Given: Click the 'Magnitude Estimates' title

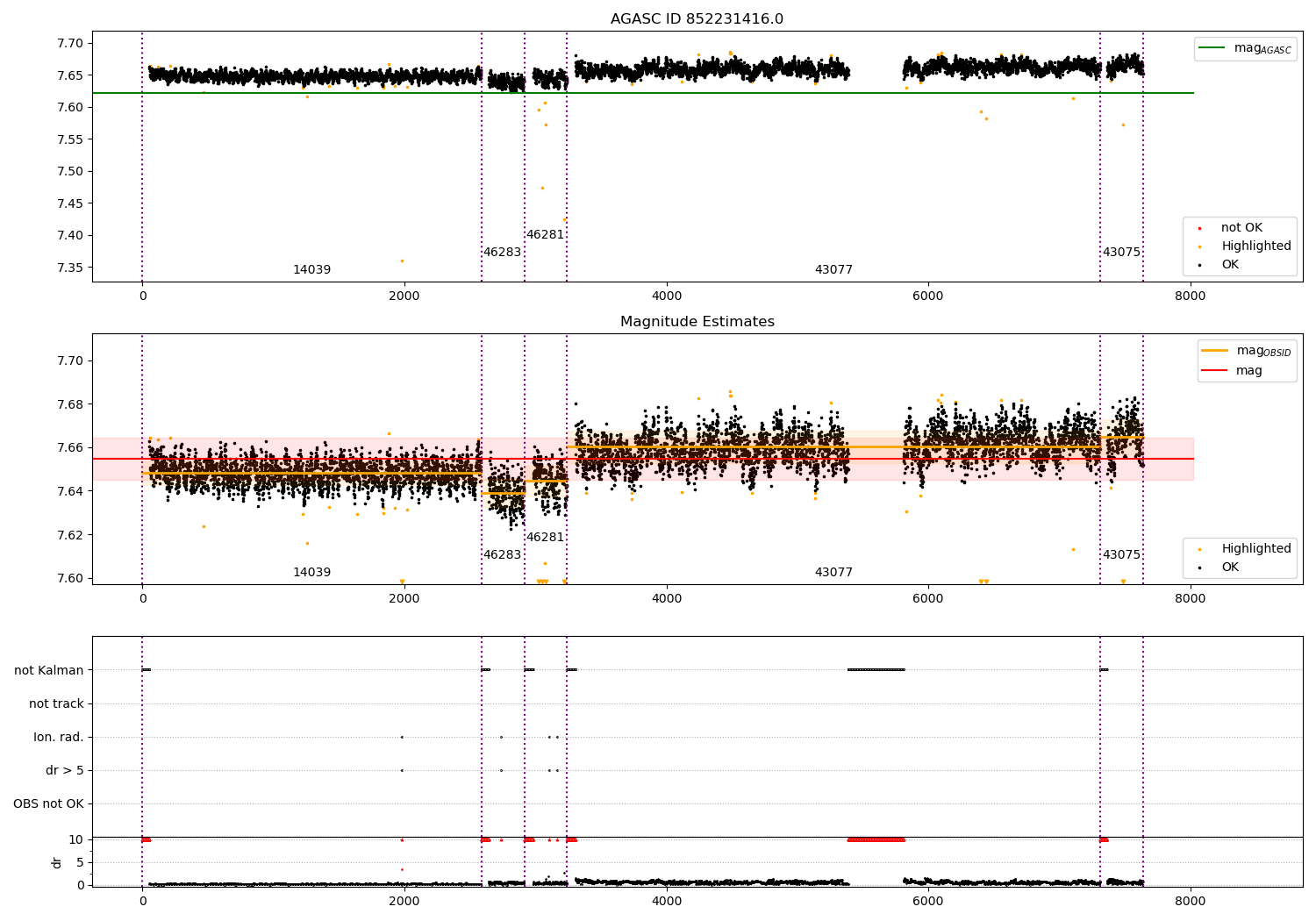Looking at the screenshot, I should [x=697, y=322].
